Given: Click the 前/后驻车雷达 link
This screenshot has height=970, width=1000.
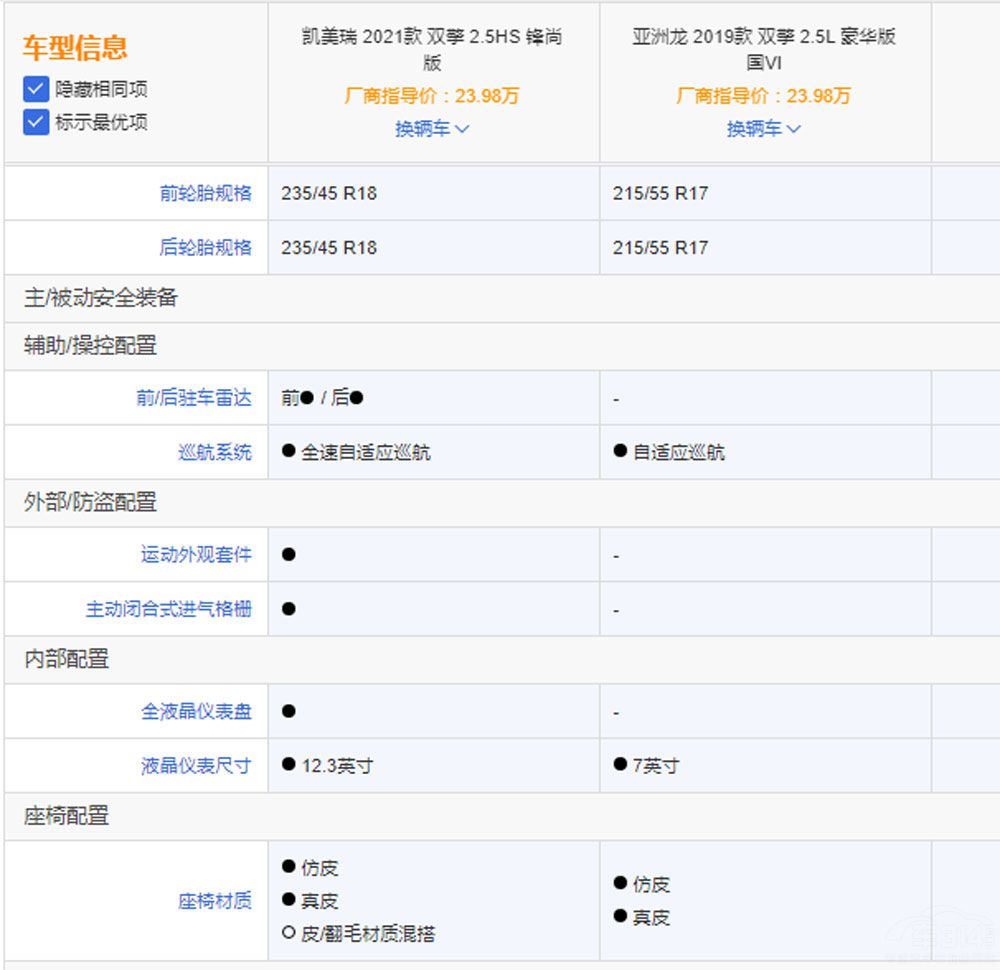Looking at the screenshot, I should tap(195, 398).
